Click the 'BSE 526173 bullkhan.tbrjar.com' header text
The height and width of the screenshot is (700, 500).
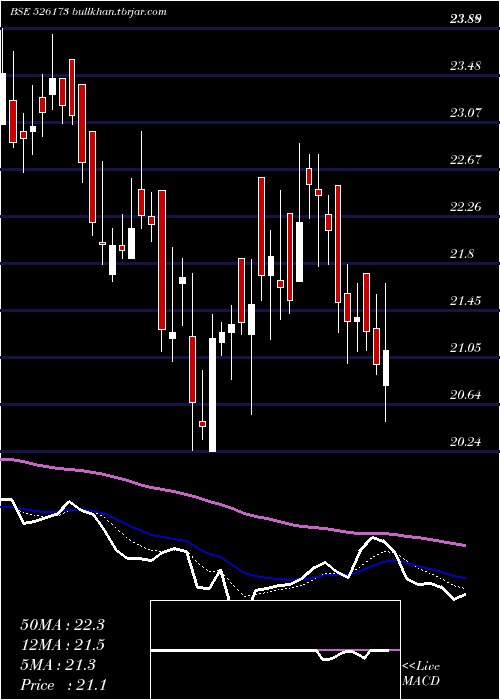88,12
